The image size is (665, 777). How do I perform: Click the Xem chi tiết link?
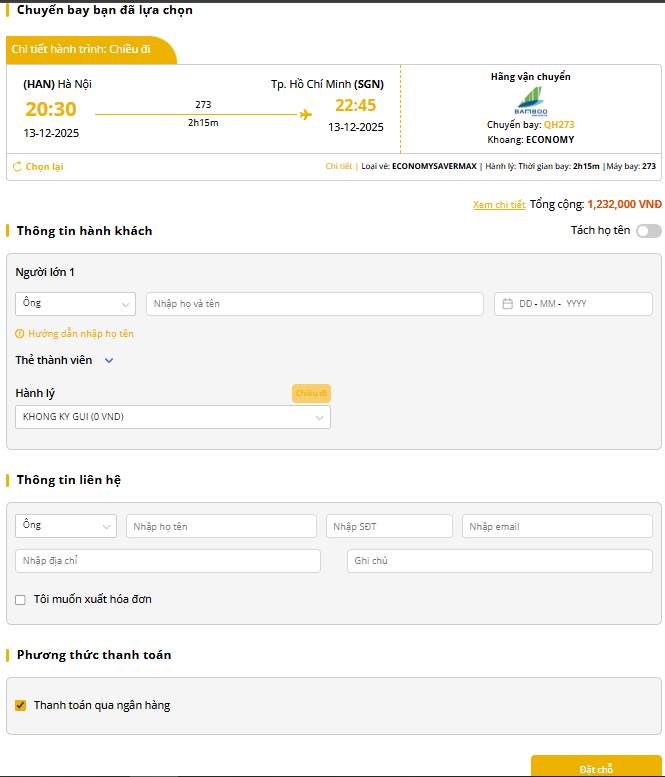498,205
